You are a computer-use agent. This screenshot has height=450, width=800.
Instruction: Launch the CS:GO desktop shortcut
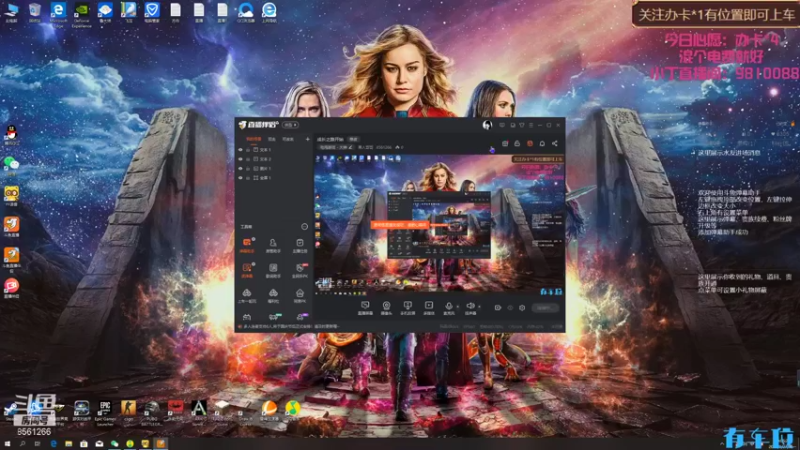129,411
